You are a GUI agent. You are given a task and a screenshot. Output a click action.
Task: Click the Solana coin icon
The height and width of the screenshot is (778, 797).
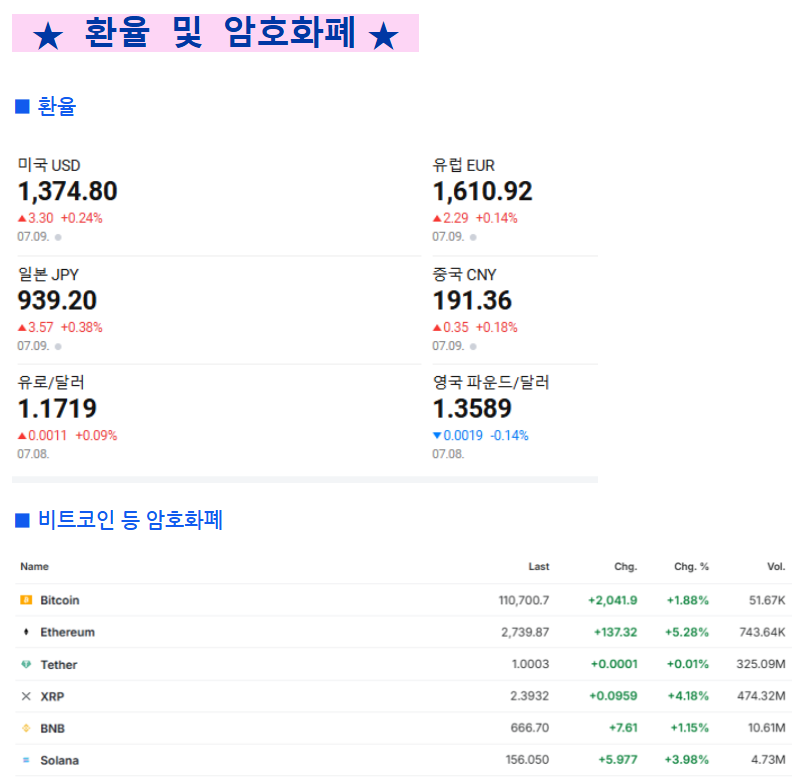(x=26, y=760)
